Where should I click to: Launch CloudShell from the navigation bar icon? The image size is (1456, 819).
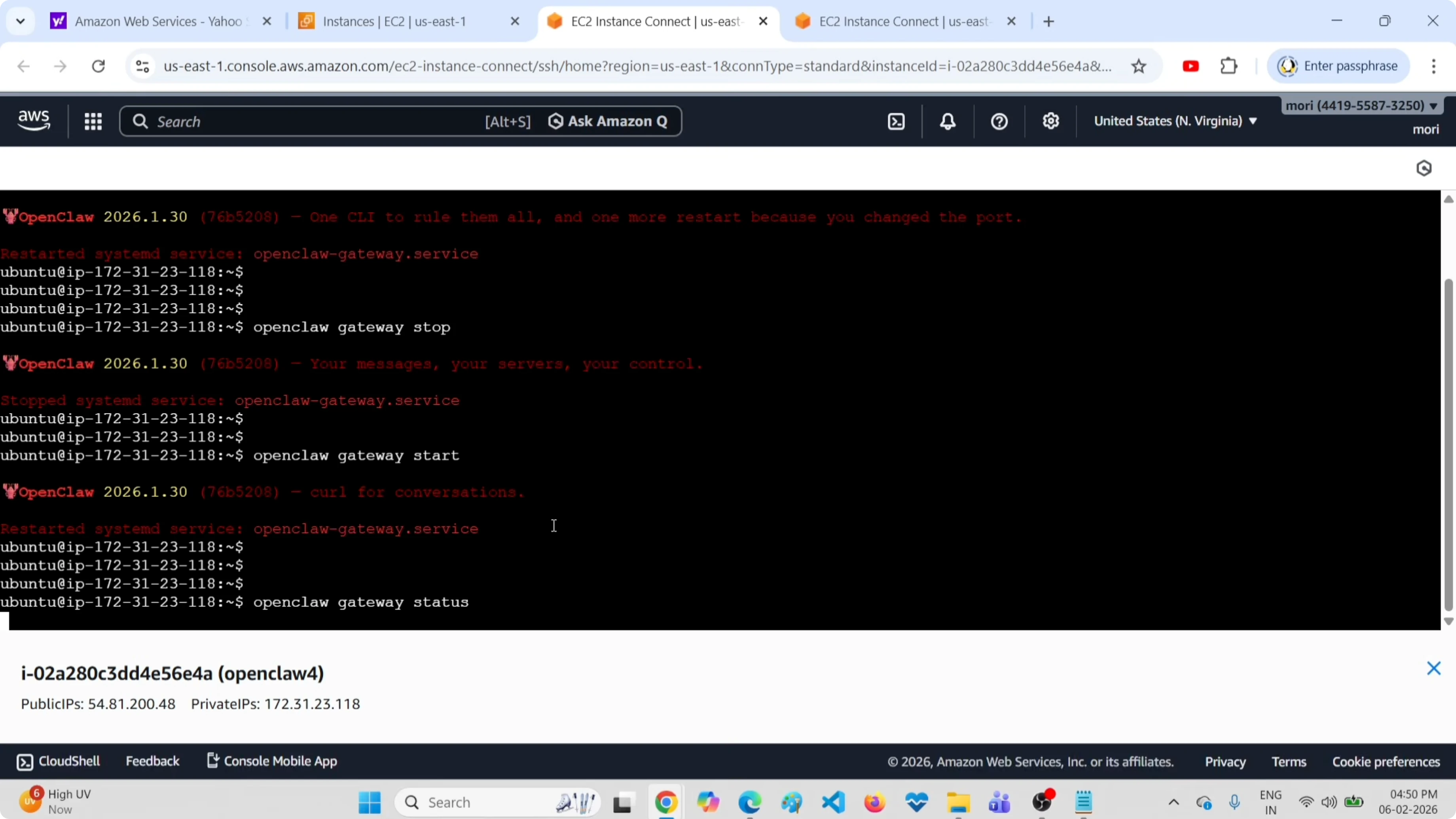coord(897,121)
